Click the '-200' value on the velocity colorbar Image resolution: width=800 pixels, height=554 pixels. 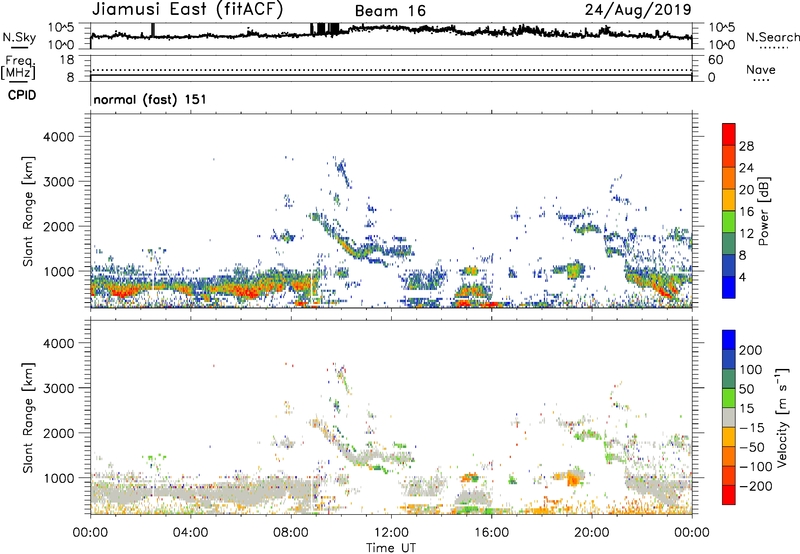pyautogui.click(x=755, y=486)
